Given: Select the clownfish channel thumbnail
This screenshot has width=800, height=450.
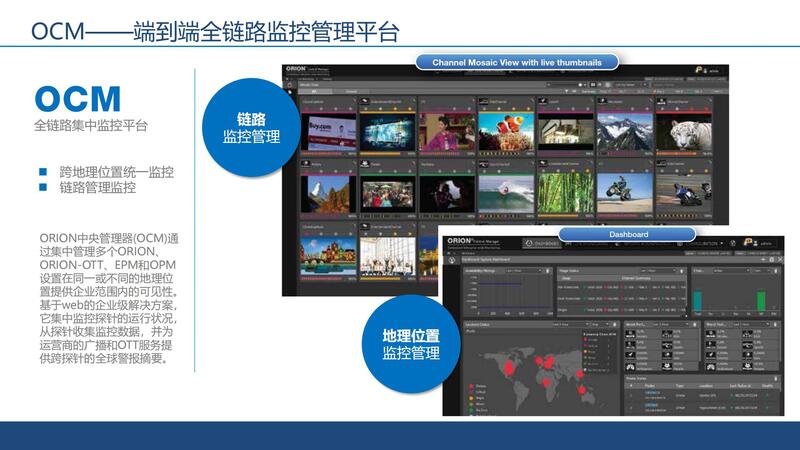Looking at the screenshot, I should pos(505,130).
